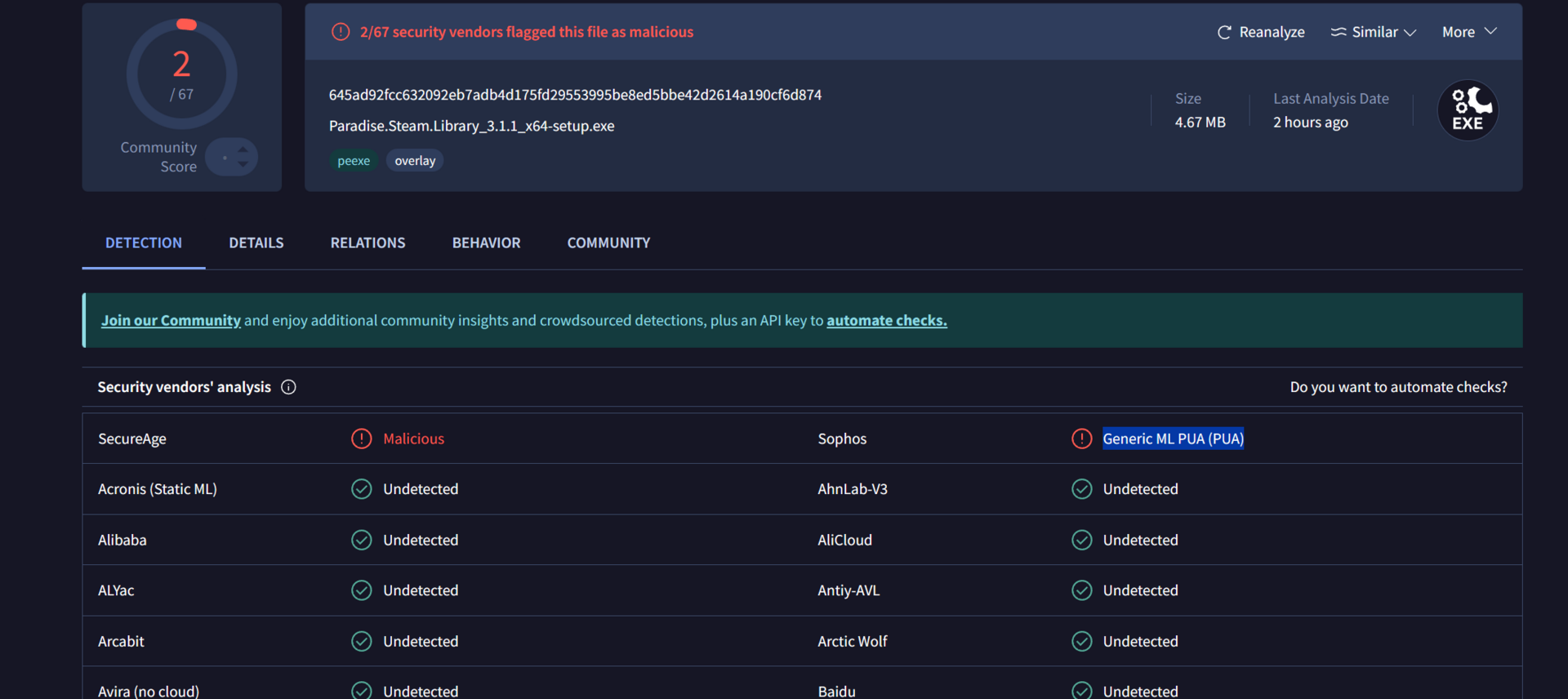
Task: Switch to the DETECTION tab
Action: tap(144, 243)
